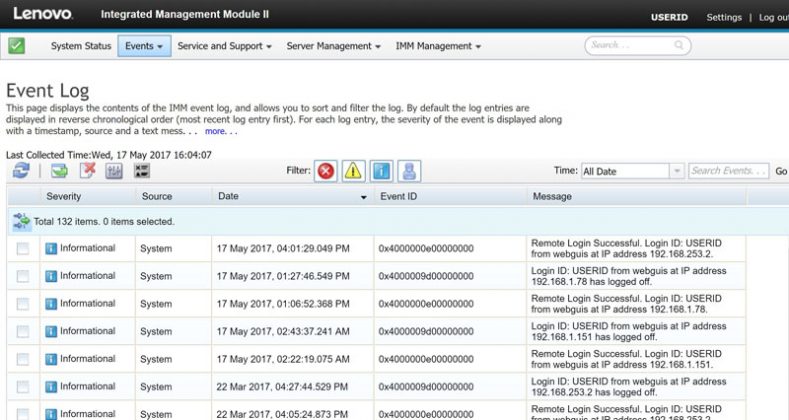Click info icon in 02:22:19.075 AM row
789x420 pixels.
coord(51,359)
